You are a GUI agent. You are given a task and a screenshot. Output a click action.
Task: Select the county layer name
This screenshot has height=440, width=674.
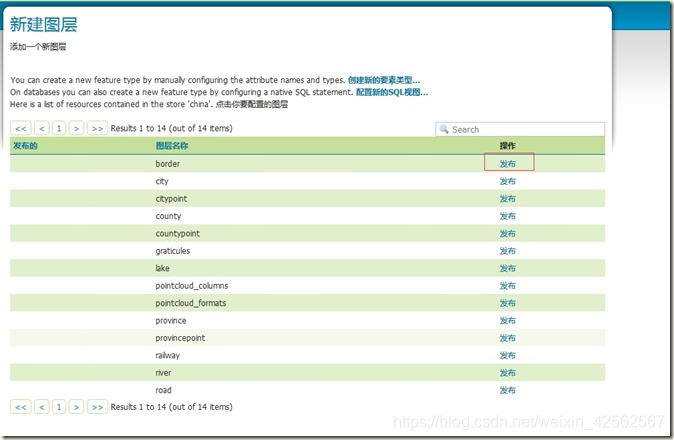pyautogui.click(x=168, y=216)
